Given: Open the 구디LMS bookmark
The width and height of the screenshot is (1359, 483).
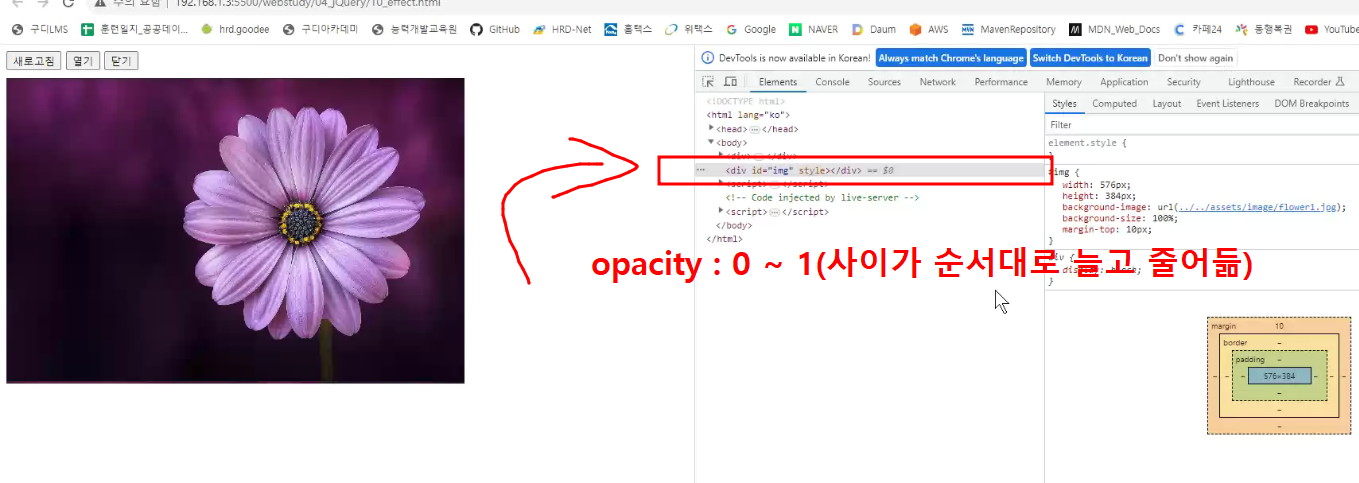Looking at the screenshot, I should 39,29.
